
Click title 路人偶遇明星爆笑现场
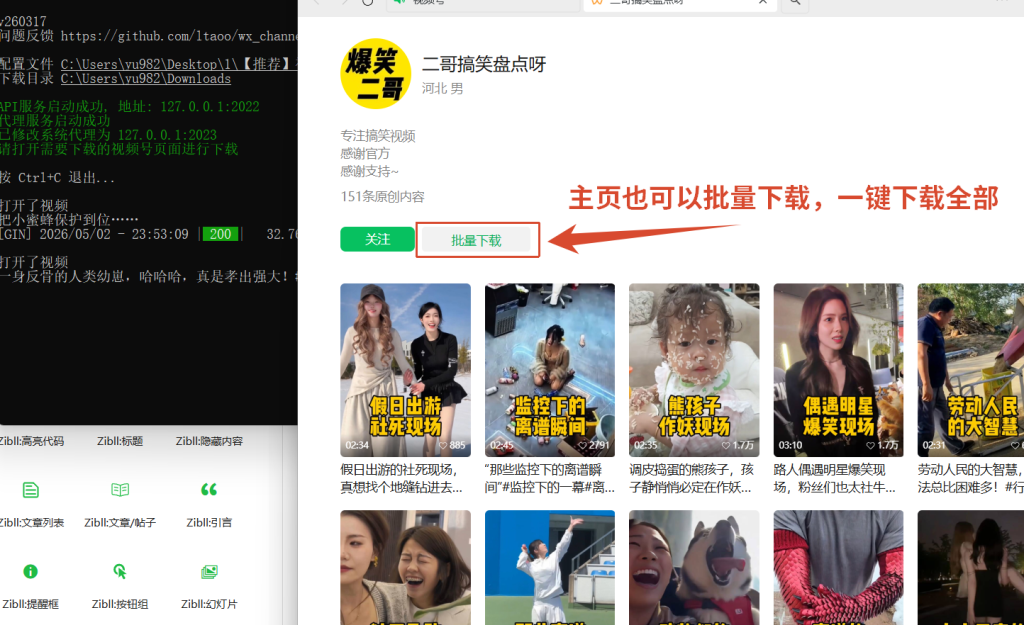(x=835, y=478)
